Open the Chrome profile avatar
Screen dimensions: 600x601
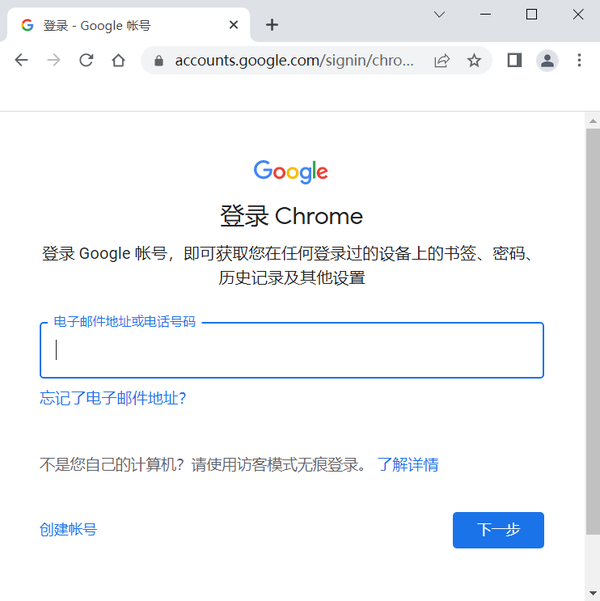547,61
